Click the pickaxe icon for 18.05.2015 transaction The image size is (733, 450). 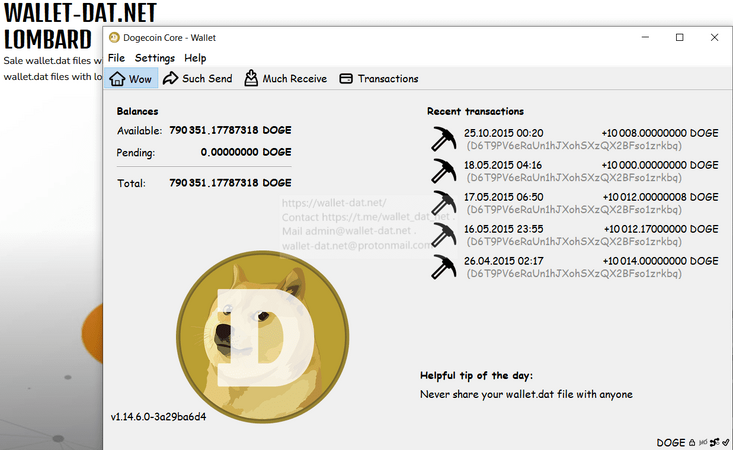[x=443, y=171]
